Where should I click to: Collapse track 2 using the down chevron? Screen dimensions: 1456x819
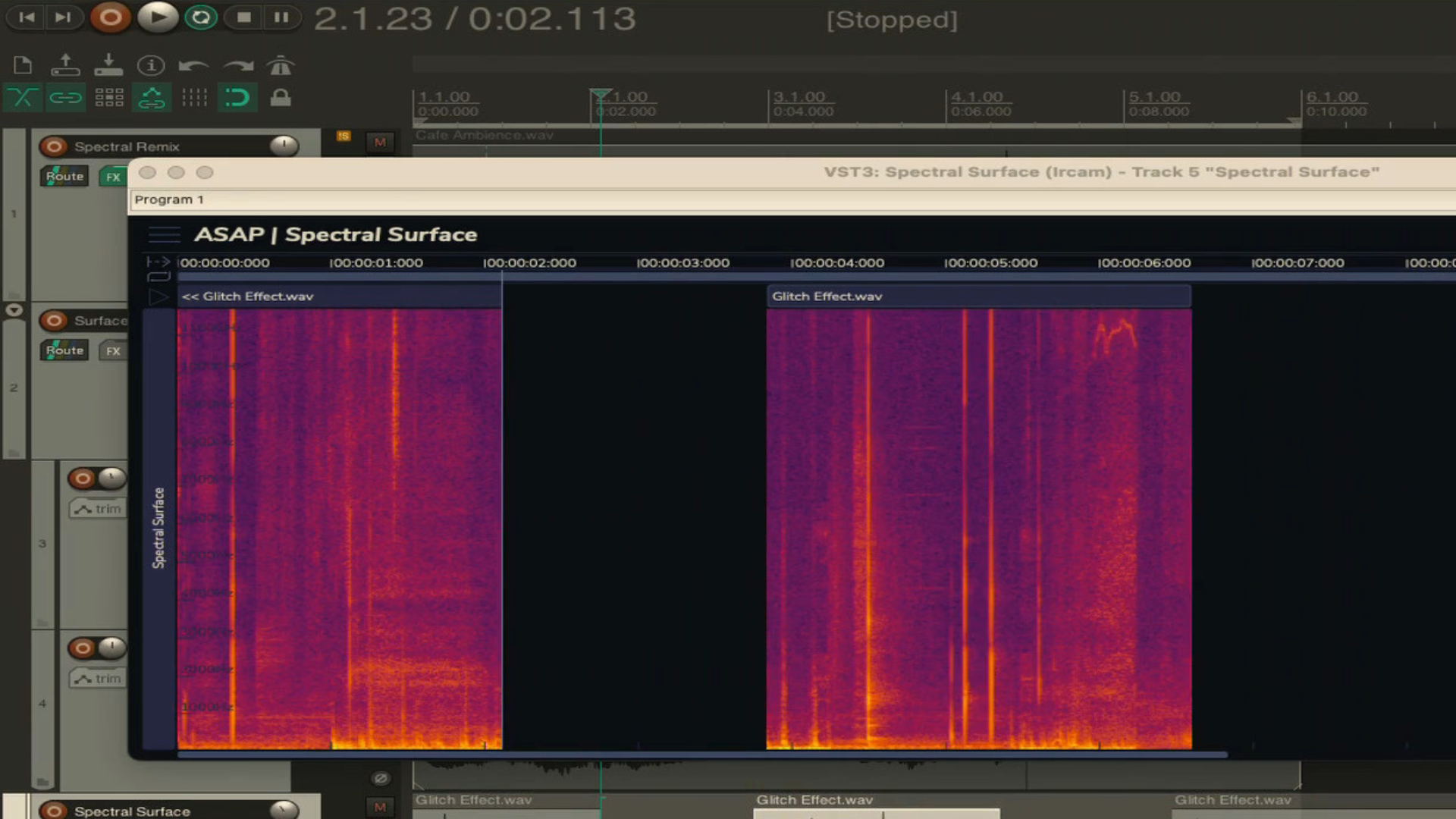14,309
